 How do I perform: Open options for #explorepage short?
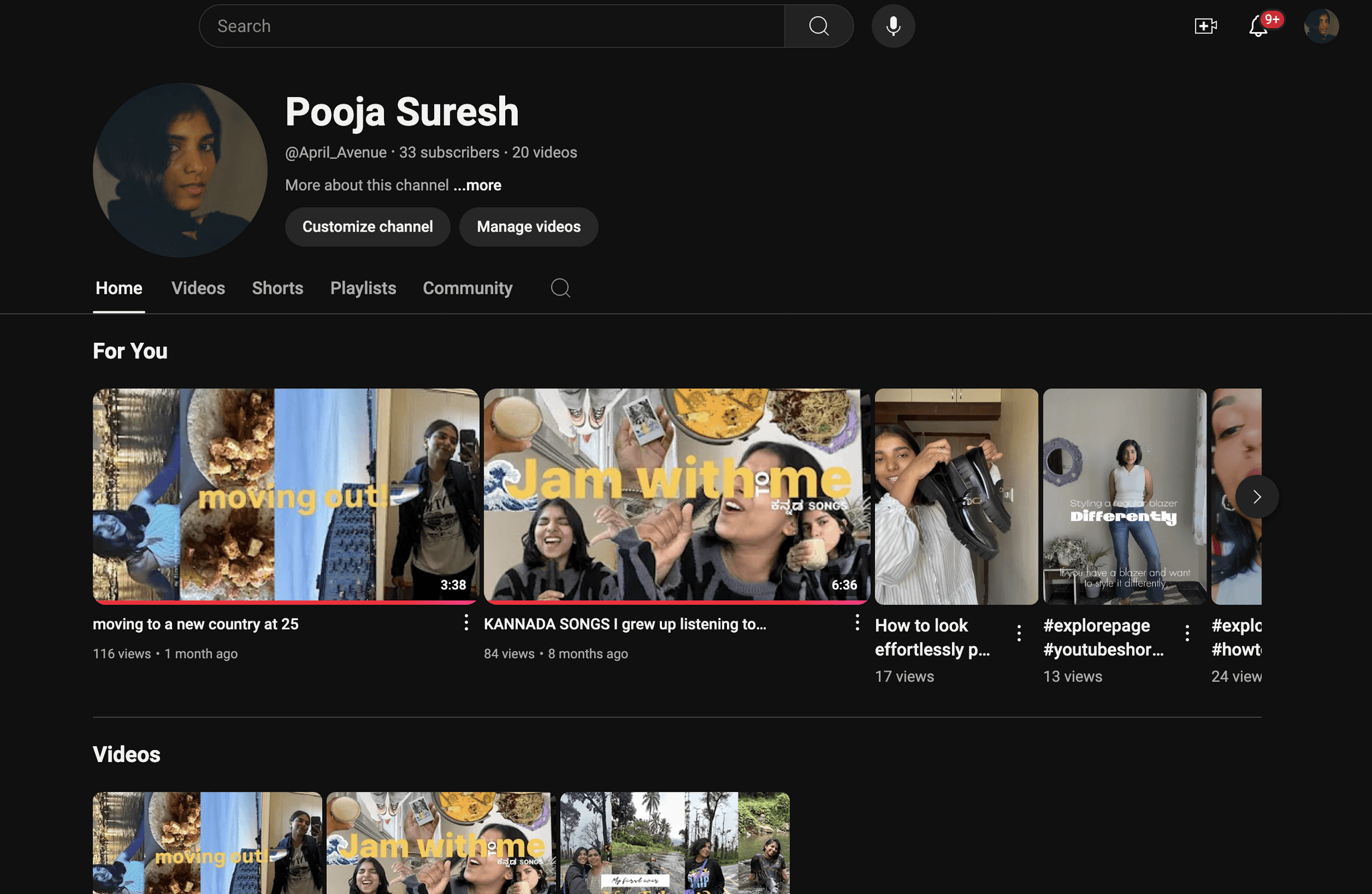tap(1187, 633)
